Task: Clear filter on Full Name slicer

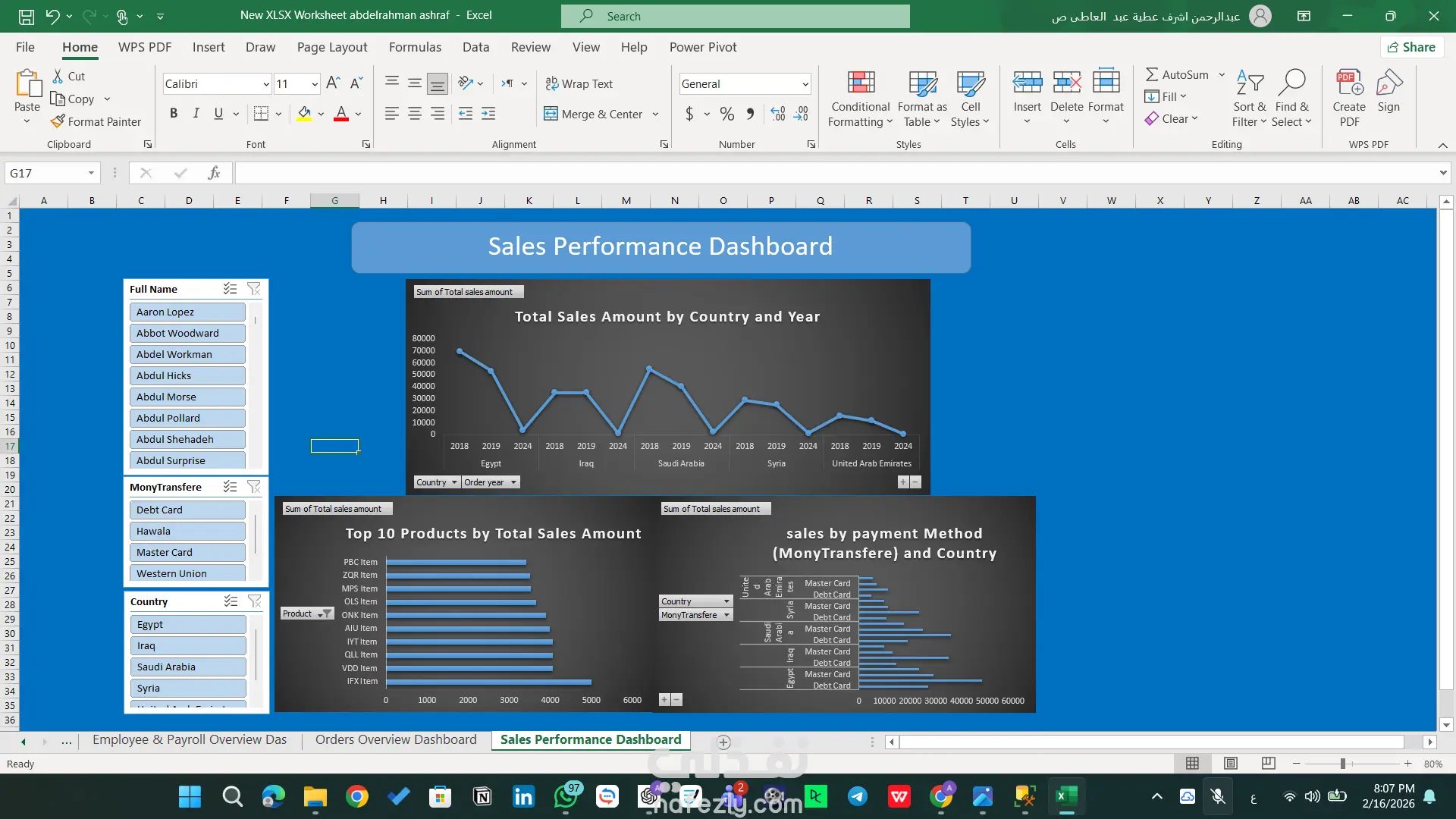Action: (254, 289)
